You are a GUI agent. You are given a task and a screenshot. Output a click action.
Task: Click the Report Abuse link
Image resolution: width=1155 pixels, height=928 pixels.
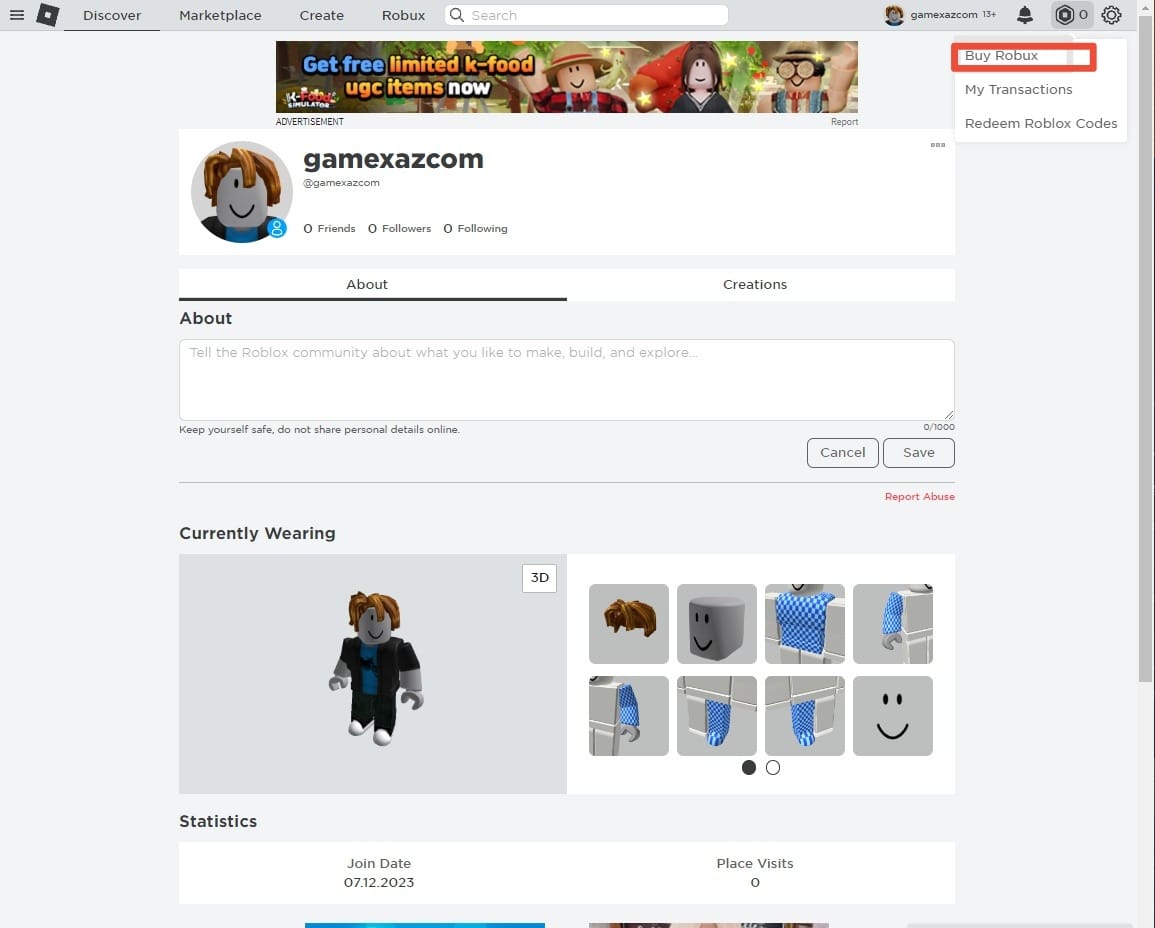click(919, 497)
